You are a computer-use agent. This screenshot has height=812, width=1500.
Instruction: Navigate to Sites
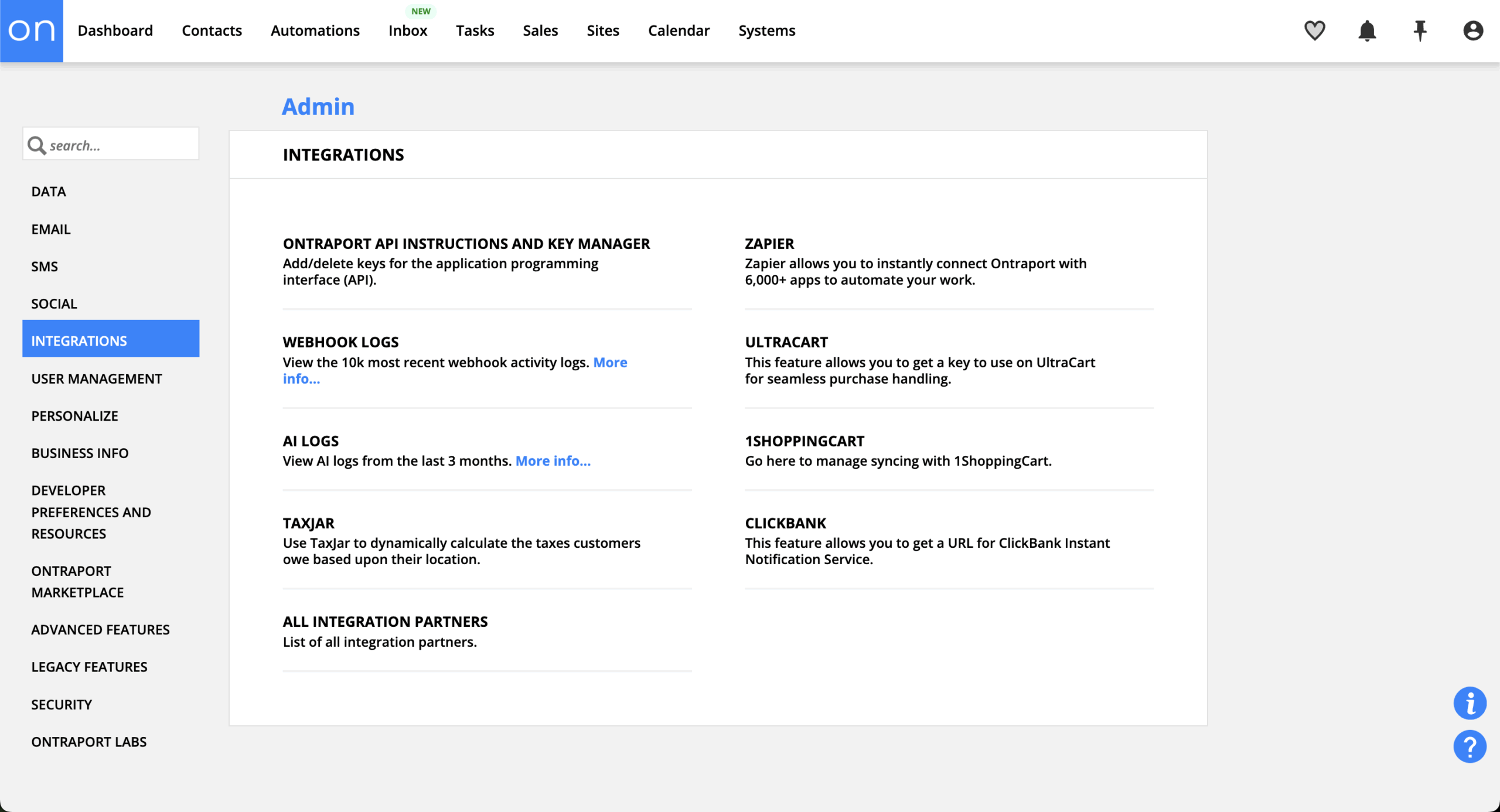(x=602, y=30)
